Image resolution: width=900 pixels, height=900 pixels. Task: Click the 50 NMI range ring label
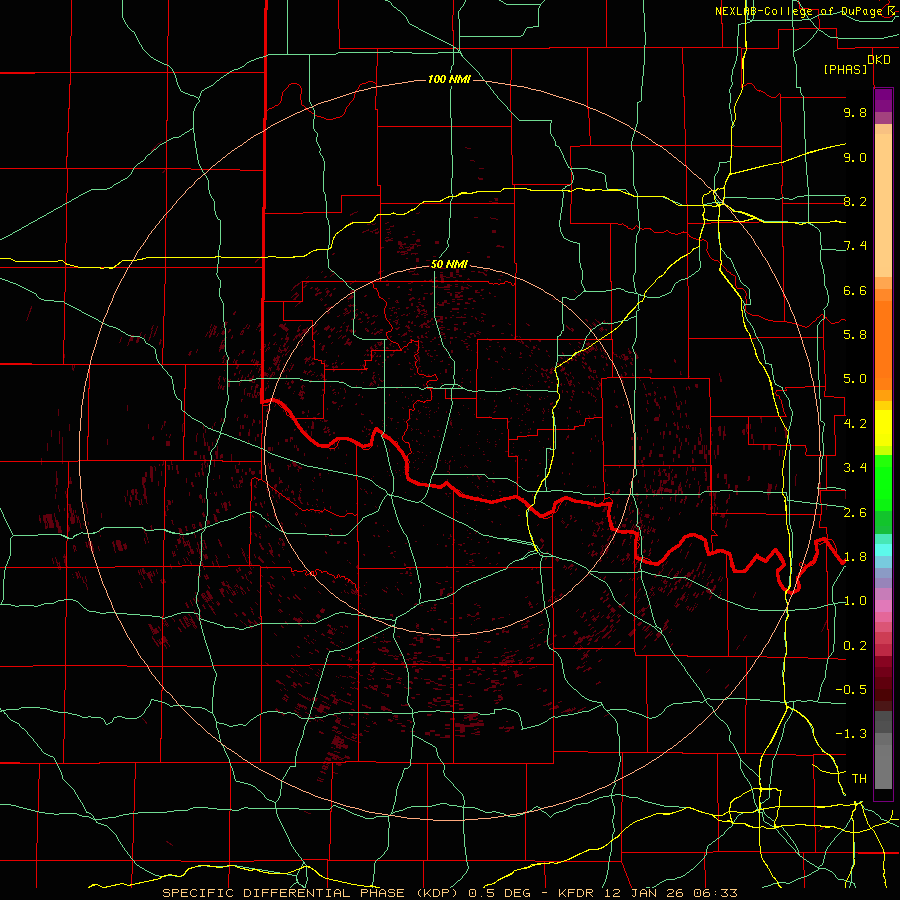pyautogui.click(x=449, y=265)
